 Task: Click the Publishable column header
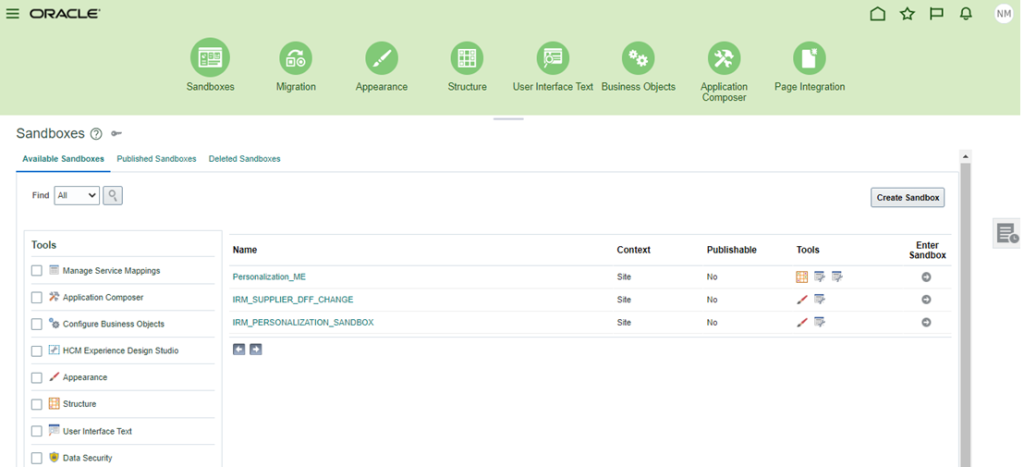coord(731,250)
